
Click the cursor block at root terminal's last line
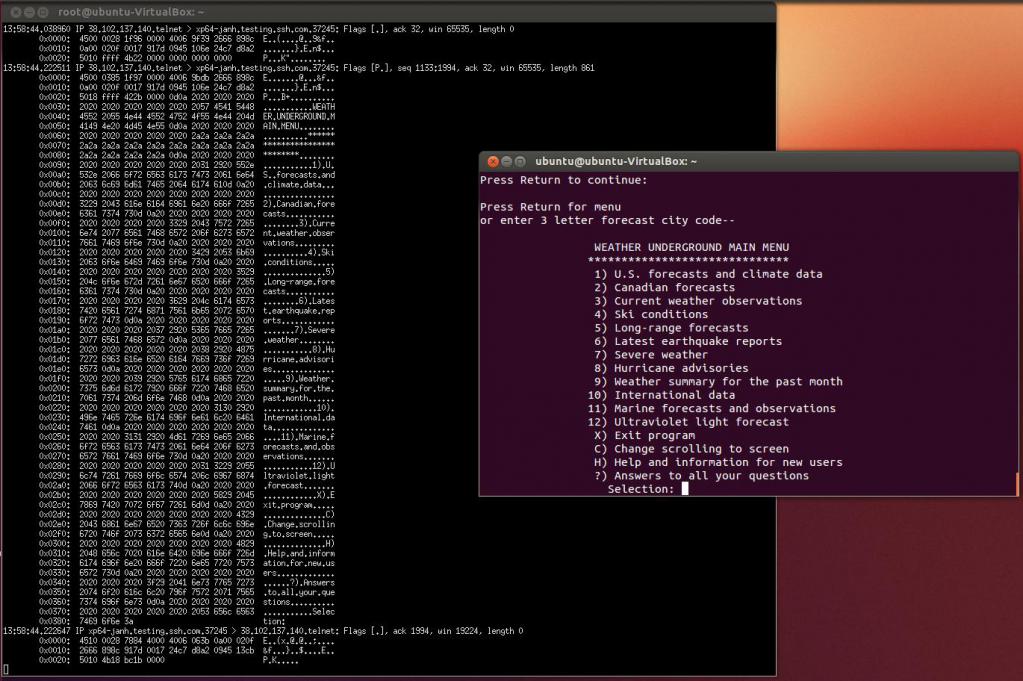coord(6,669)
